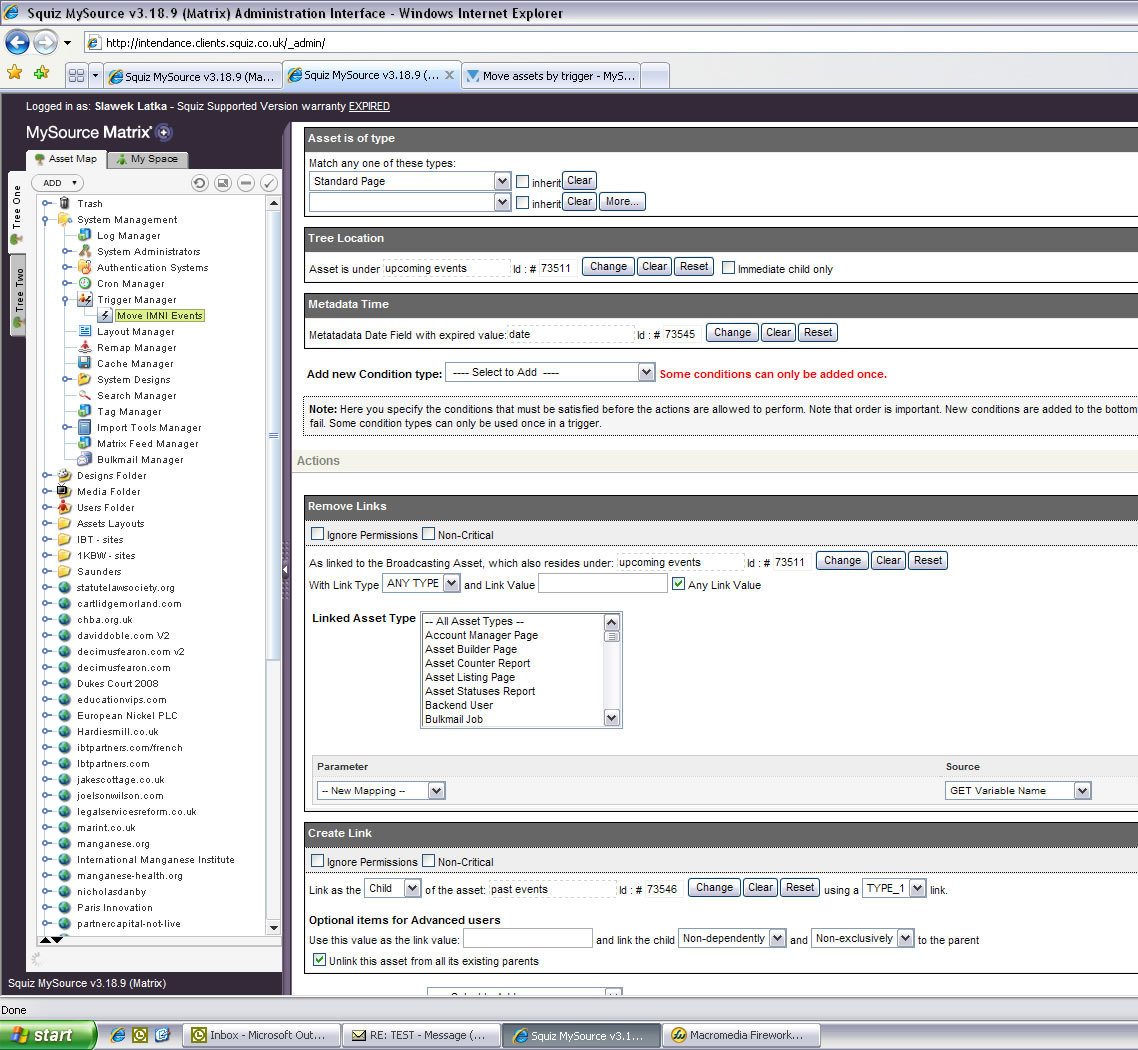Click the Asset Map refresh icon
1138x1050 pixels.
tap(200, 183)
